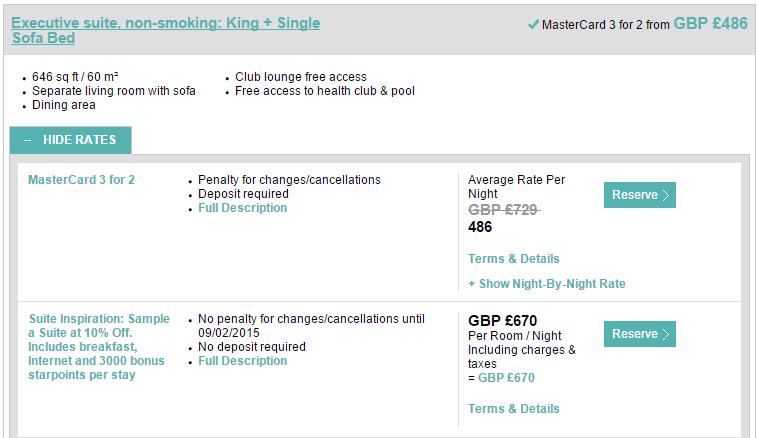Screen dimensions: 758x438
Task: Expand Show Night-By-Night Rate
Action: (x=547, y=284)
